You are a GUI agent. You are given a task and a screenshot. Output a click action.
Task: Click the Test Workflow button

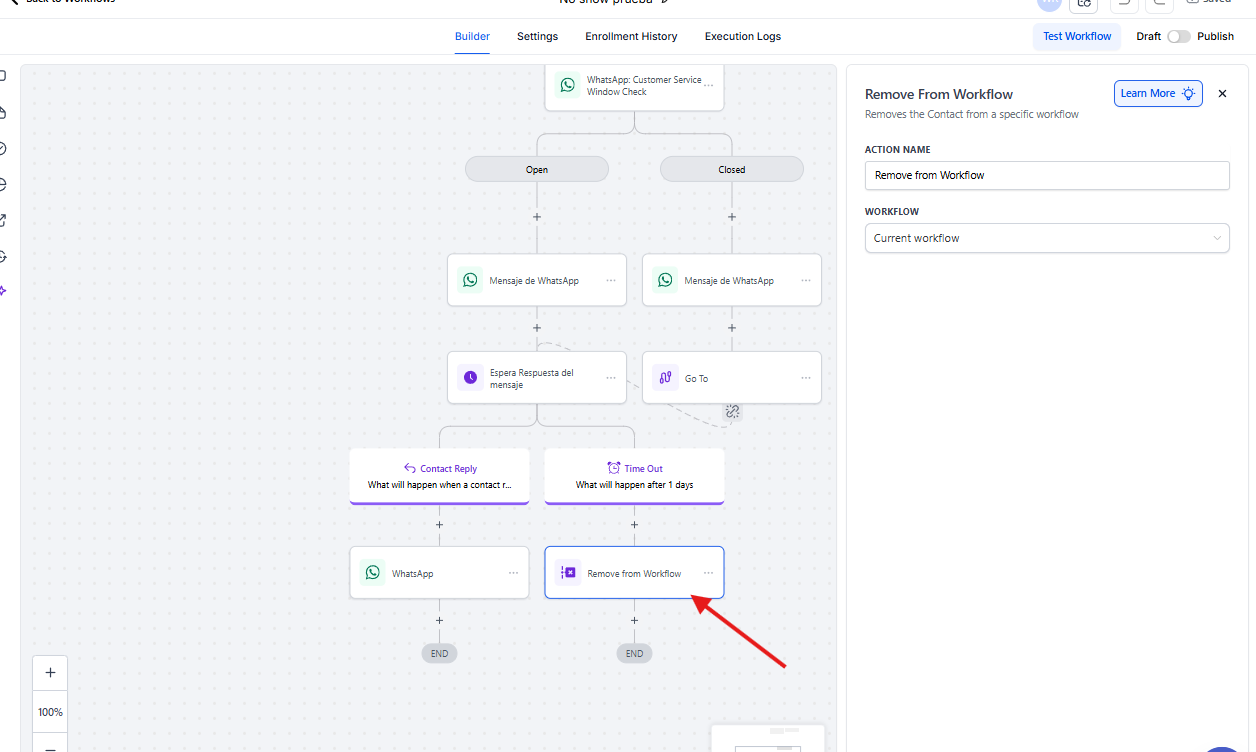(x=1076, y=36)
